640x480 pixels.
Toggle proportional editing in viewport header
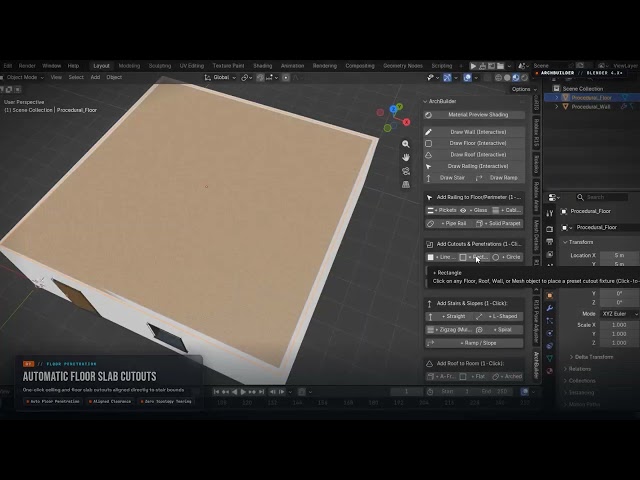(286, 78)
